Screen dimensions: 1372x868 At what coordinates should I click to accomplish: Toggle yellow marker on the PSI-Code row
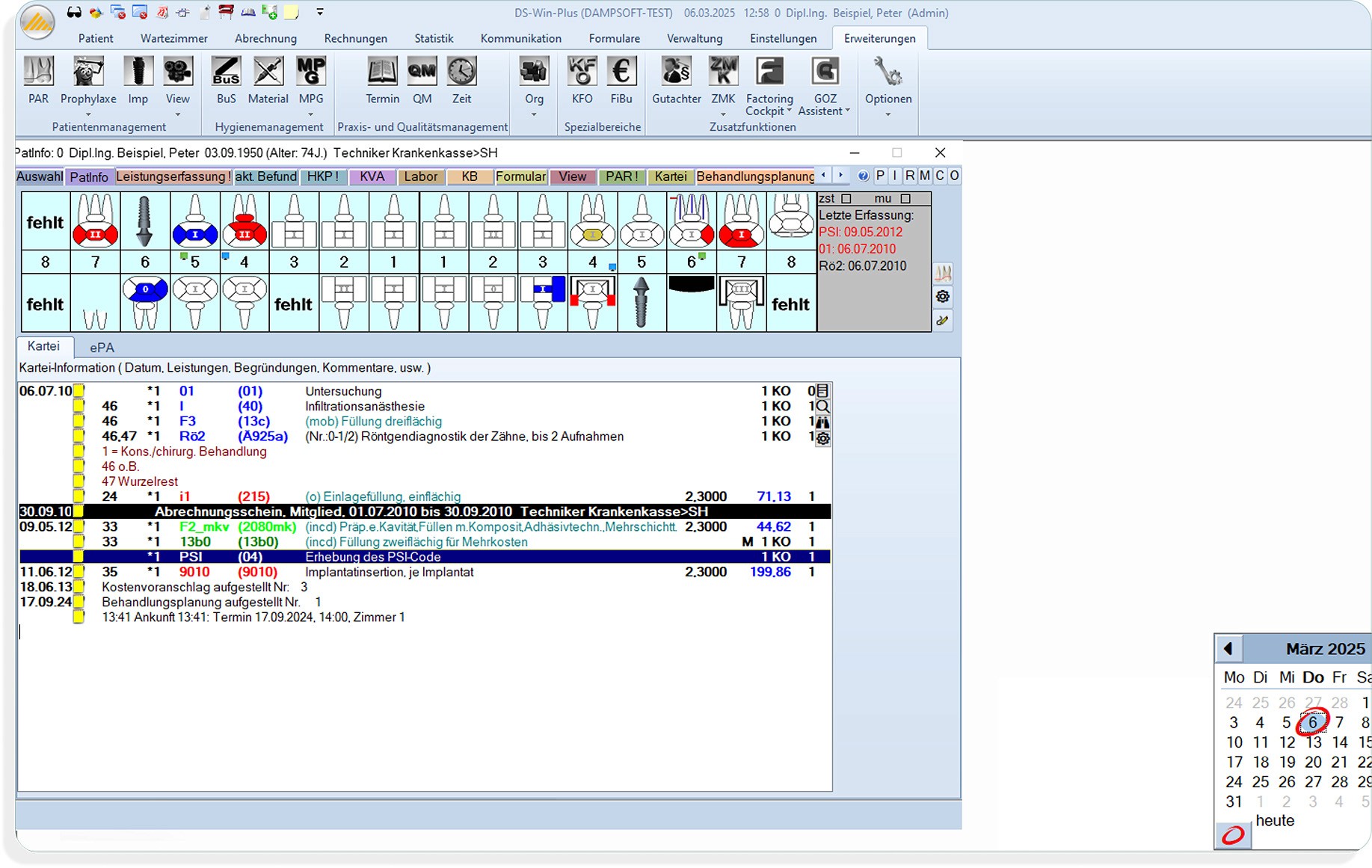click(x=79, y=557)
